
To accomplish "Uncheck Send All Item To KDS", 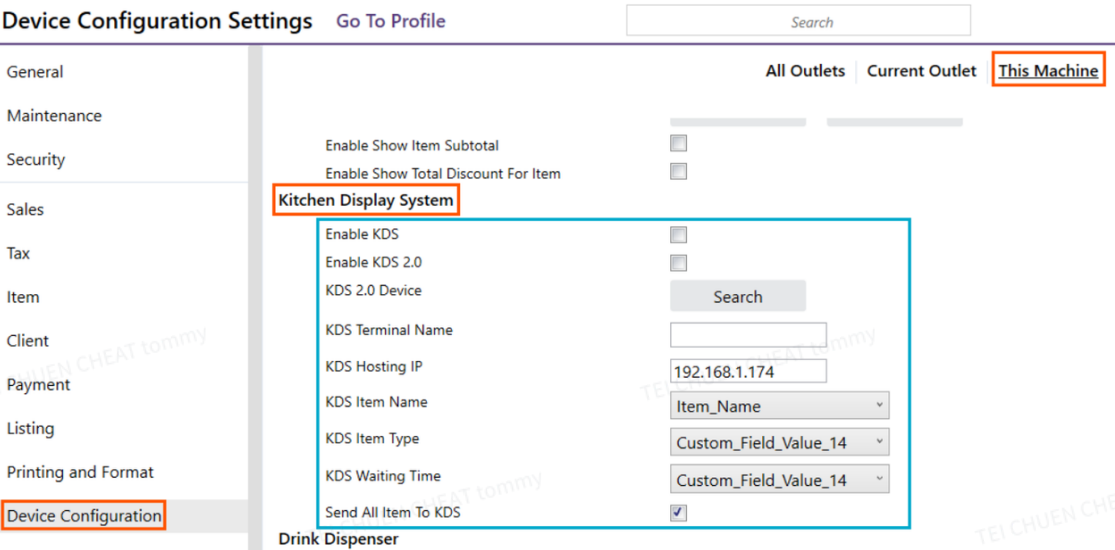I will click(x=678, y=513).
